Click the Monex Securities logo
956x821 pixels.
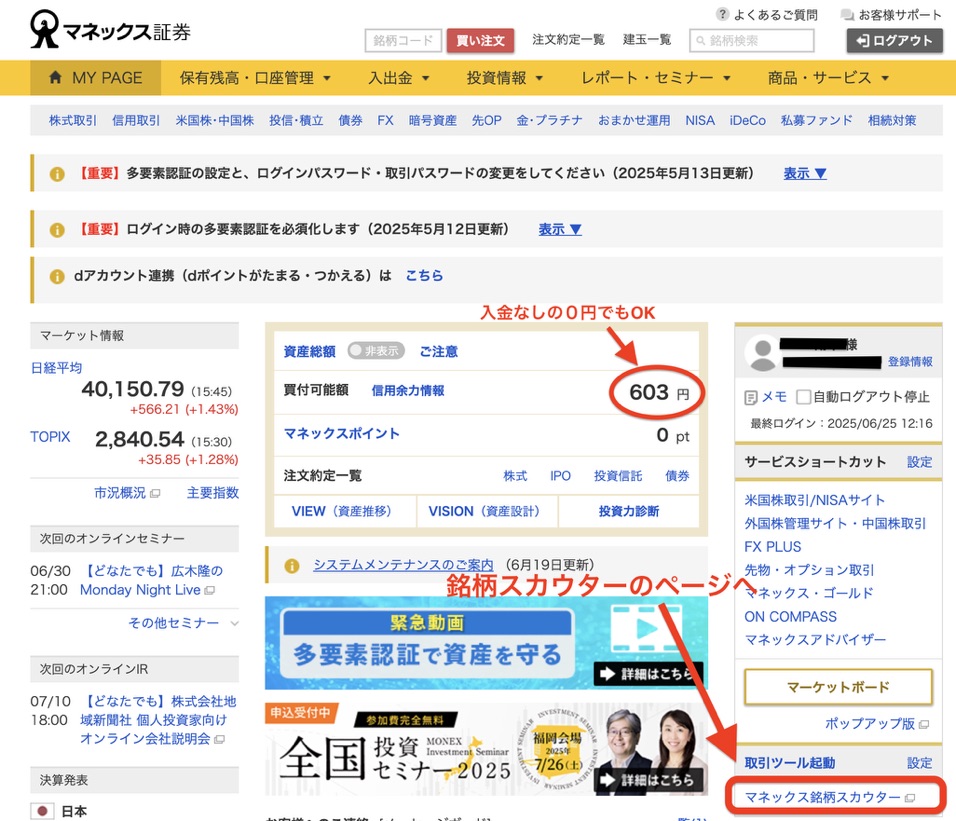[110, 29]
